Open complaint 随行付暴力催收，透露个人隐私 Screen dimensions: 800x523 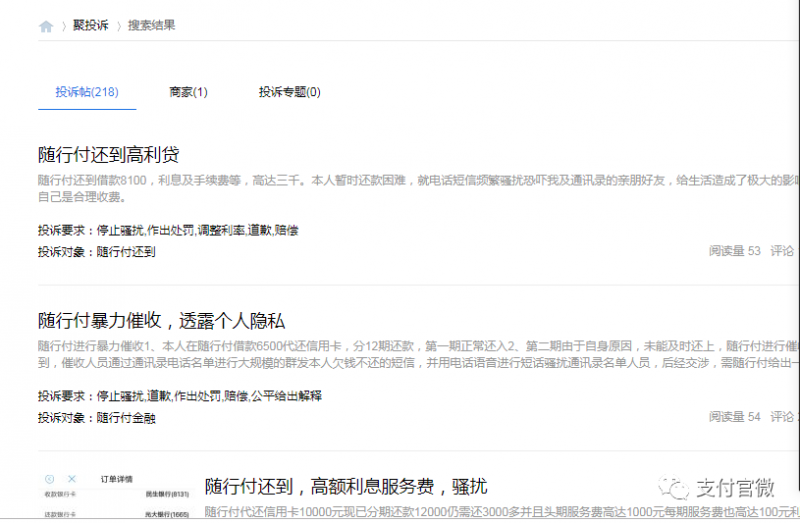(161, 320)
